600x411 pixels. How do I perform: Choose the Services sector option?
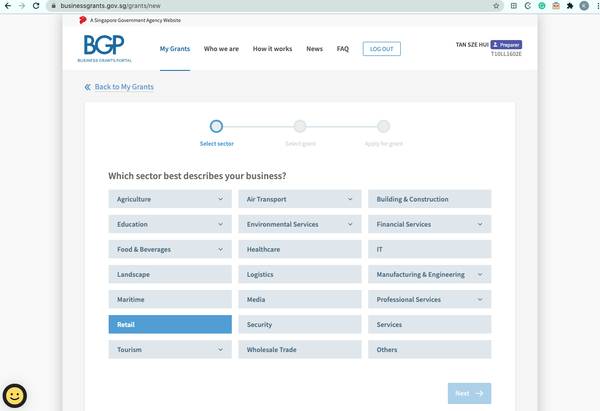click(x=429, y=325)
